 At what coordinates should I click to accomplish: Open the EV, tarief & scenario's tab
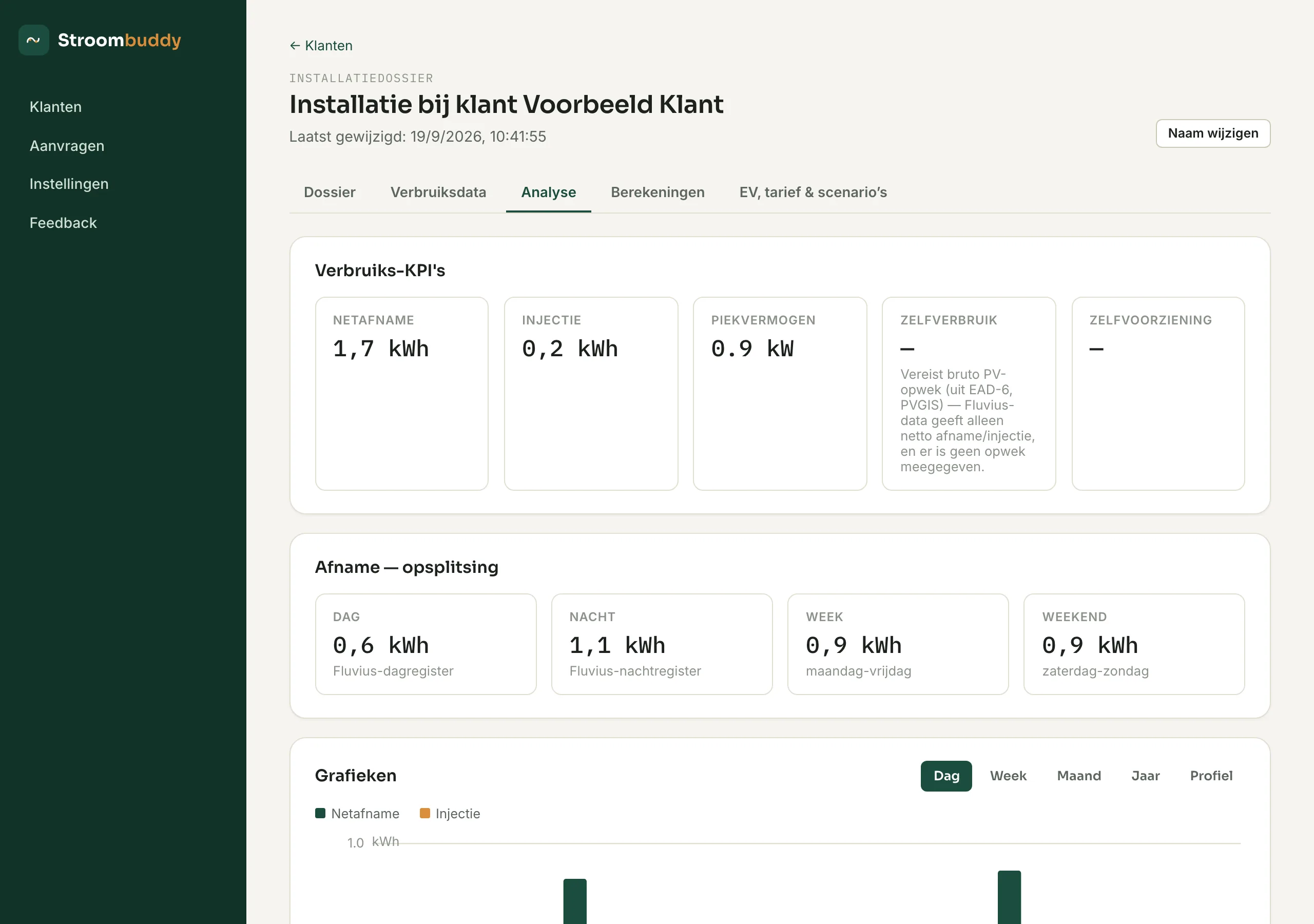tap(813, 192)
